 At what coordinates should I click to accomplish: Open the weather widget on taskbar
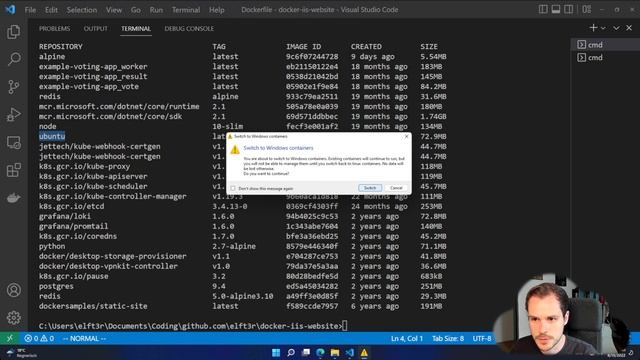click(x=21, y=353)
